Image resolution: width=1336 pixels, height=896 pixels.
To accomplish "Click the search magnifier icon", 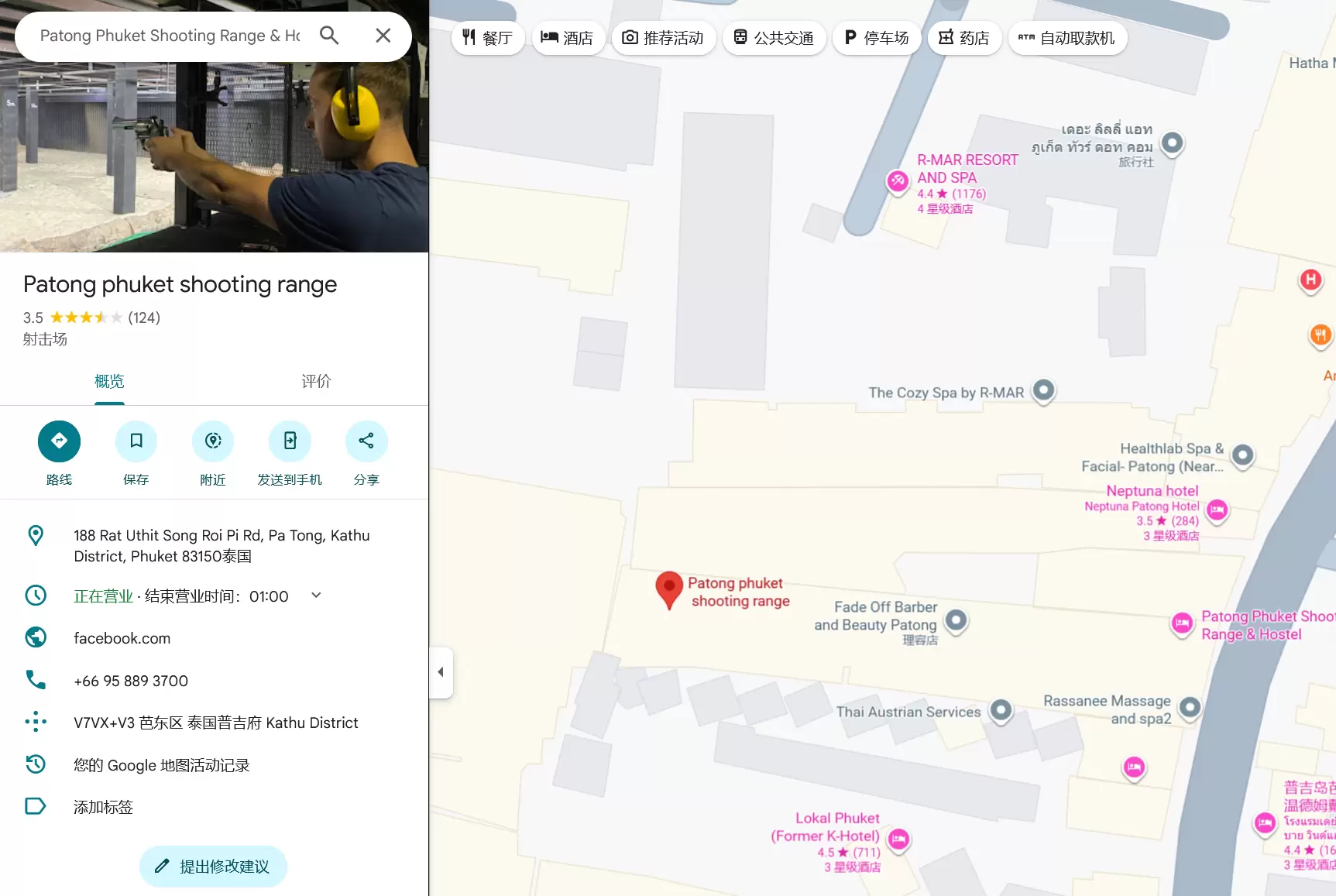I will (x=329, y=36).
